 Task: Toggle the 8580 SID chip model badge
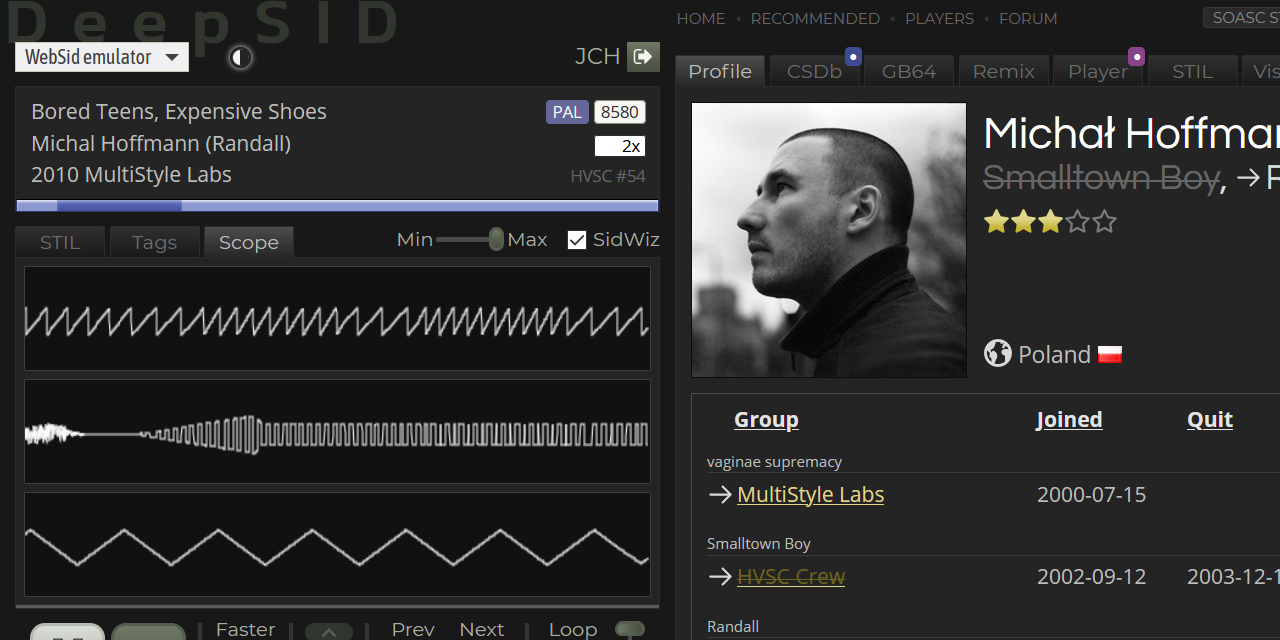(620, 112)
